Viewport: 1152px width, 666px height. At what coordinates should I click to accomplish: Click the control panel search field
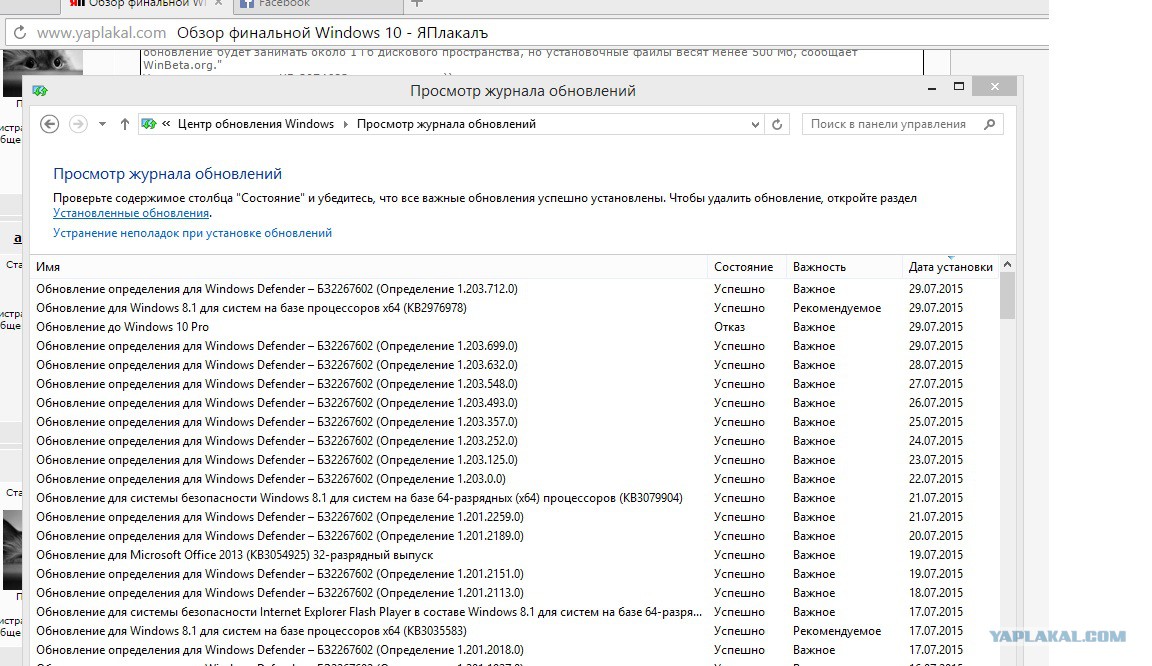(902, 124)
